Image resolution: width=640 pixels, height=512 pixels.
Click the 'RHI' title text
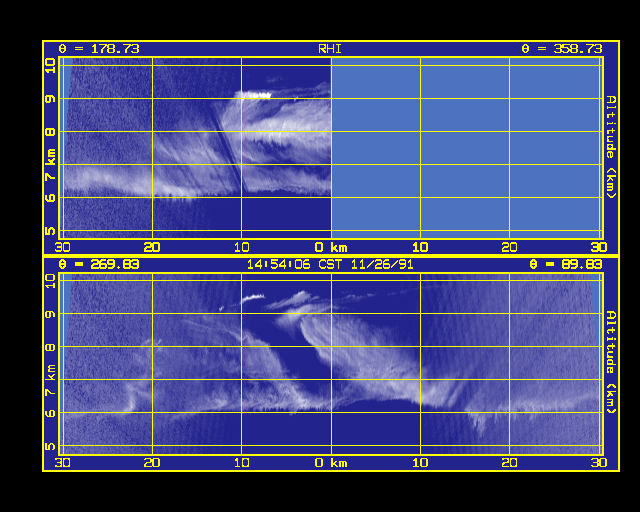330,49
